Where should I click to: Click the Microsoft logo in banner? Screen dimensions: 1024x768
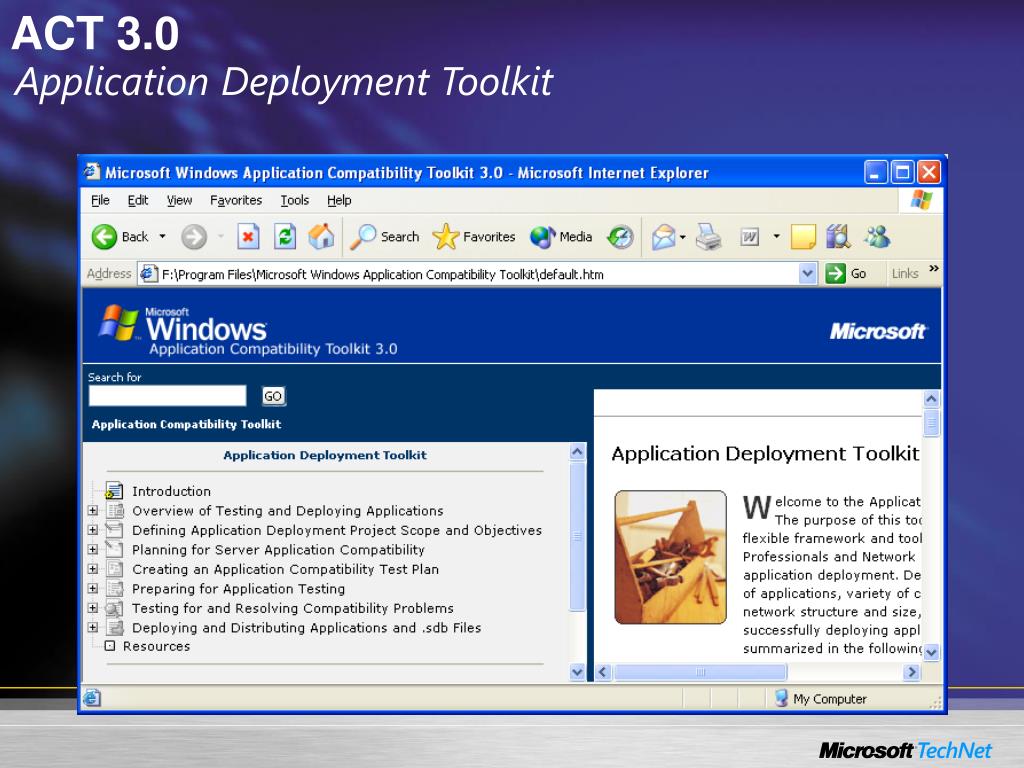coord(878,331)
